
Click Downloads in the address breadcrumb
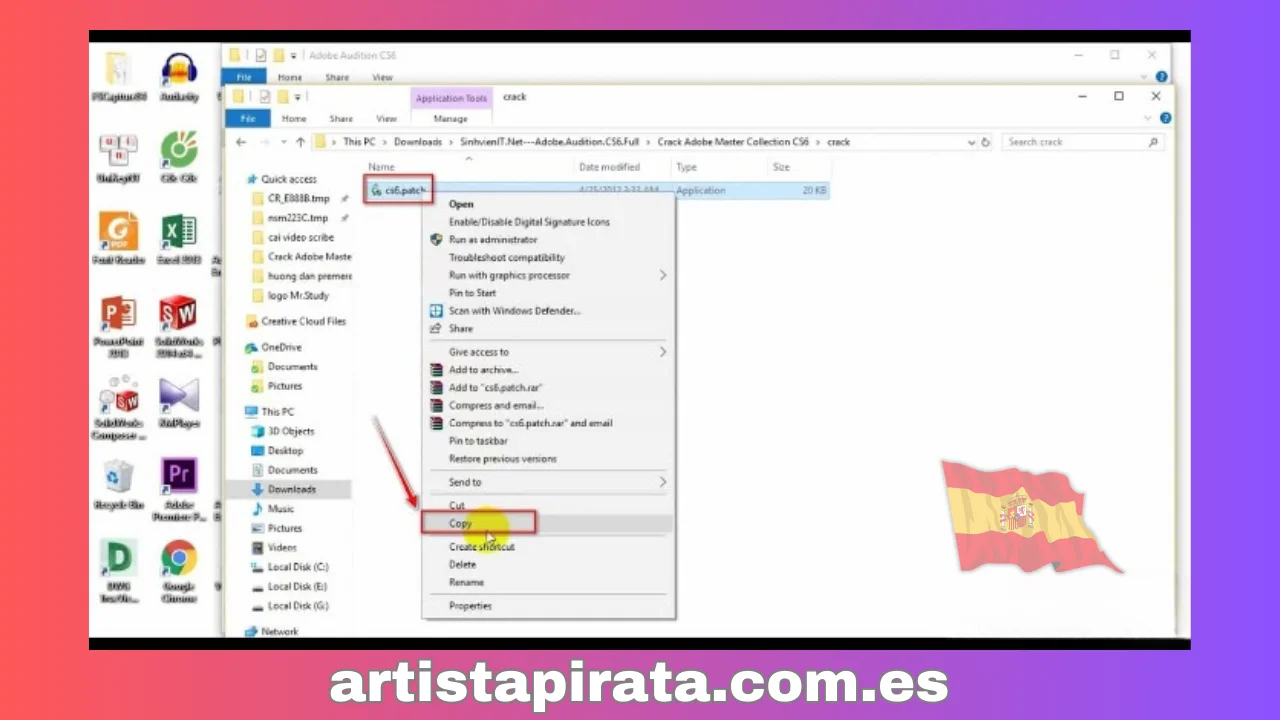click(x=418, y=142)
